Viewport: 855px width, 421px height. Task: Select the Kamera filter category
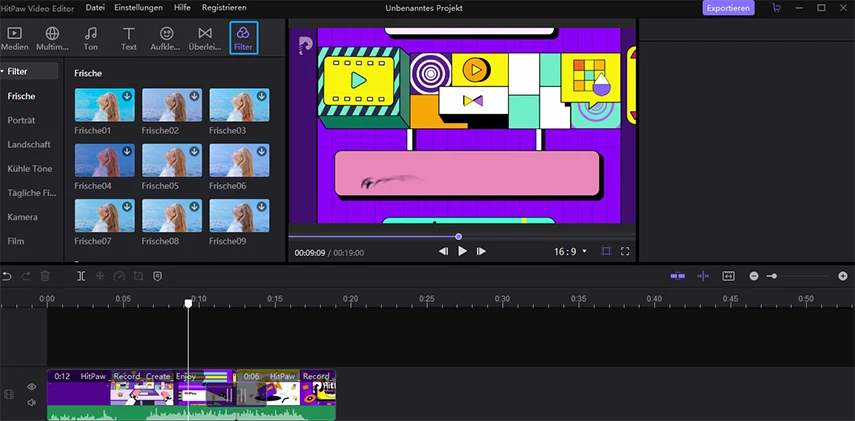point(22,217)
